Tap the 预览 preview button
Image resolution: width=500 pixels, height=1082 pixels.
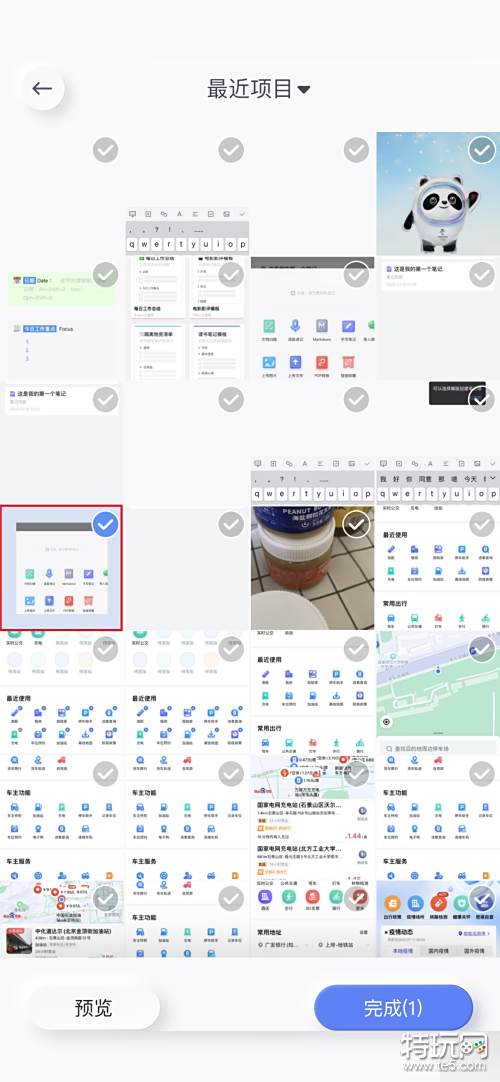tap(94, 1007)
